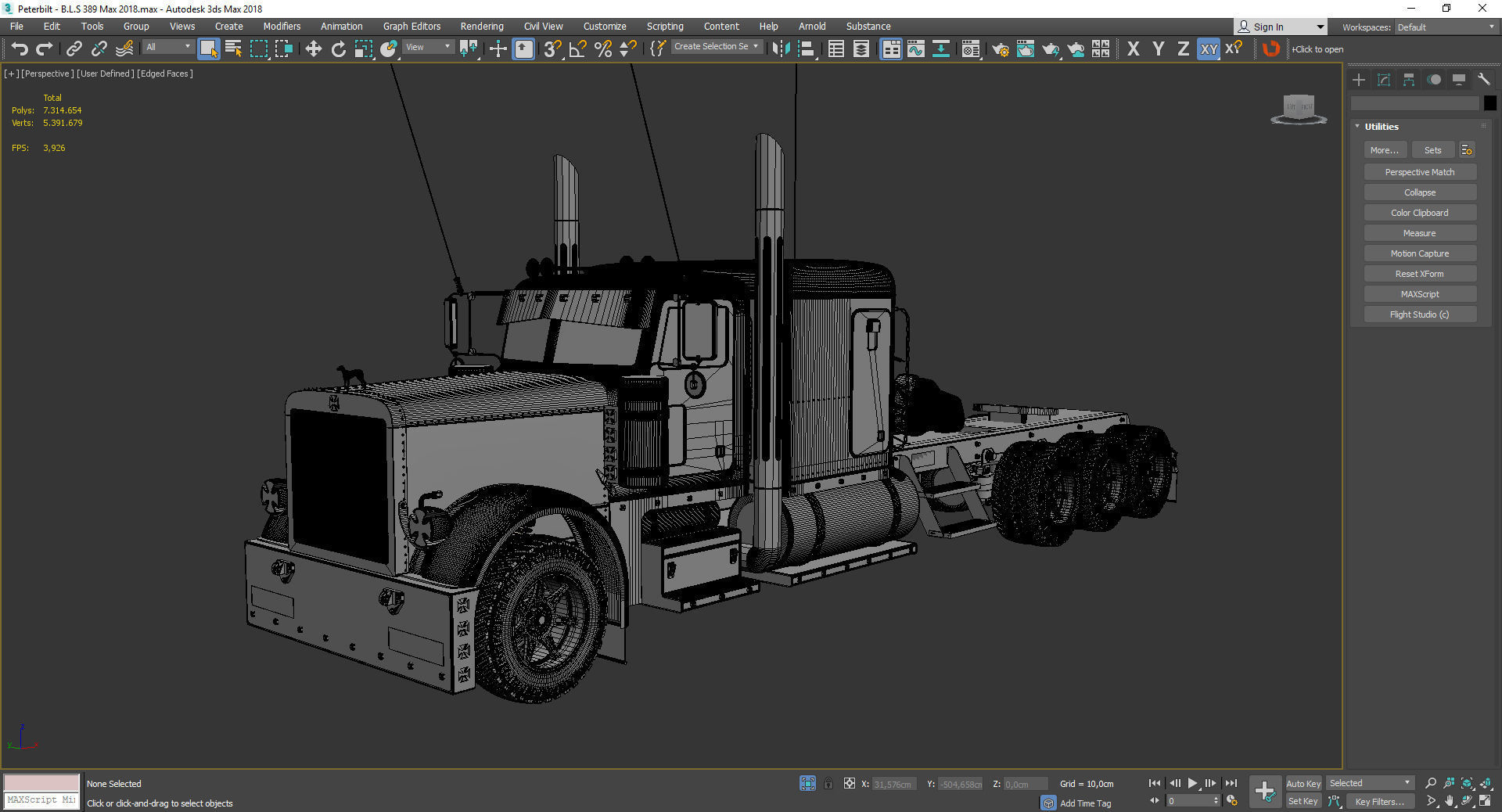Open the Autodesk A360 gallery icon

point(1101,49)
